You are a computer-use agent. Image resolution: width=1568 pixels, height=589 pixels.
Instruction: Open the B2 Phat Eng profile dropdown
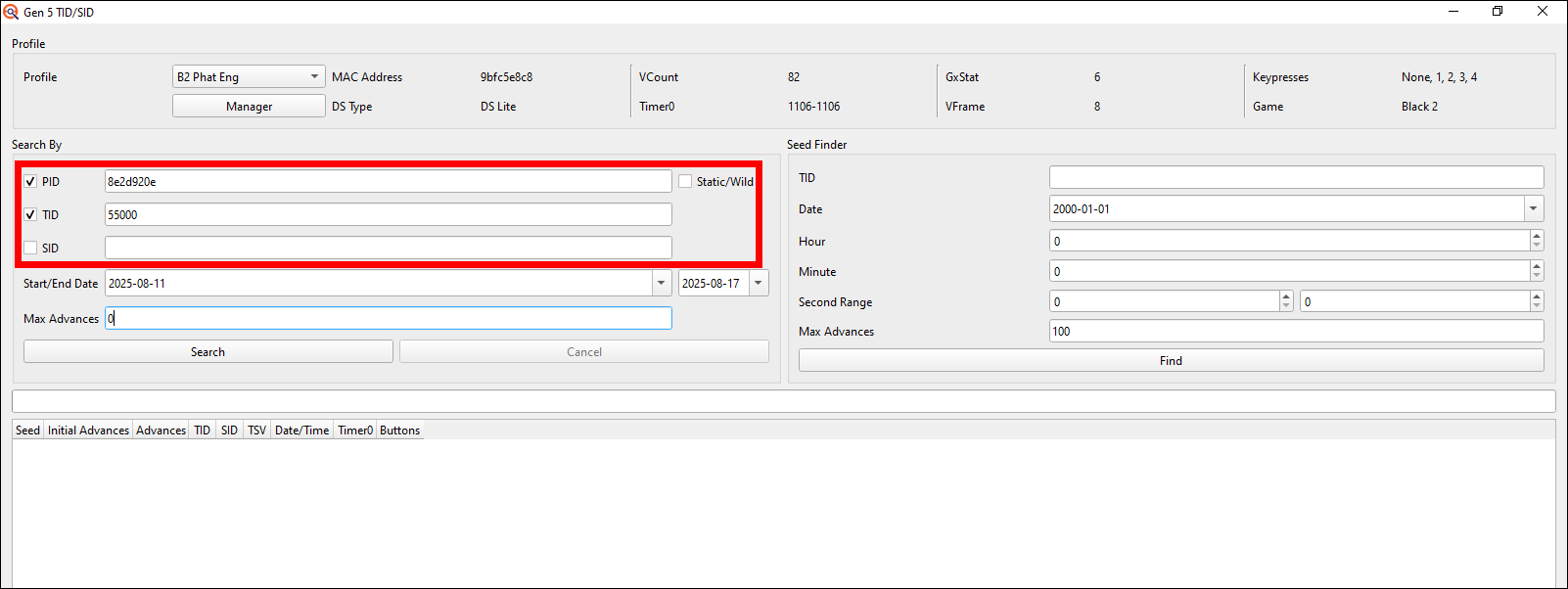(249, 76)
